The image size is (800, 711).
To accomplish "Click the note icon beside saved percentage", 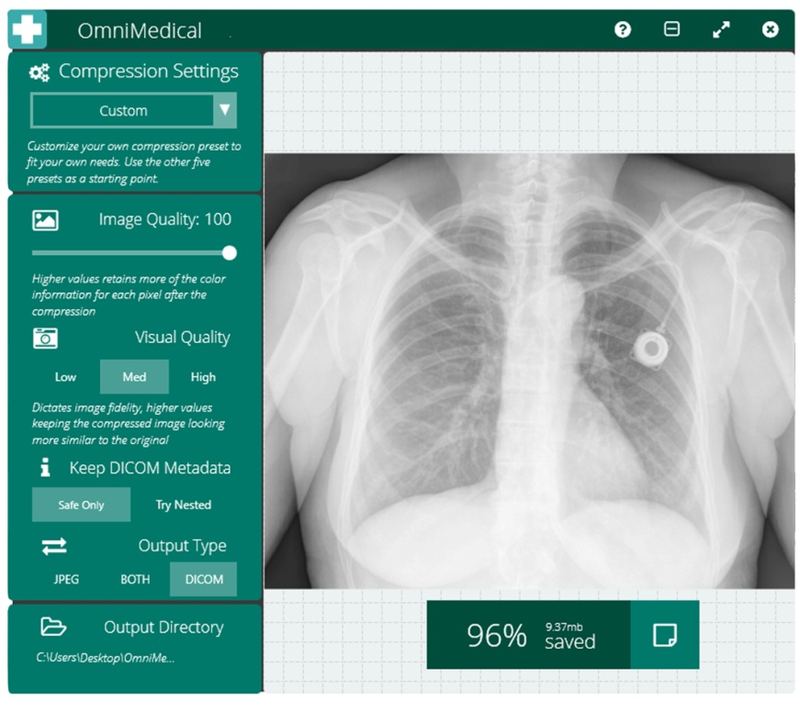I will coord(665,635).
